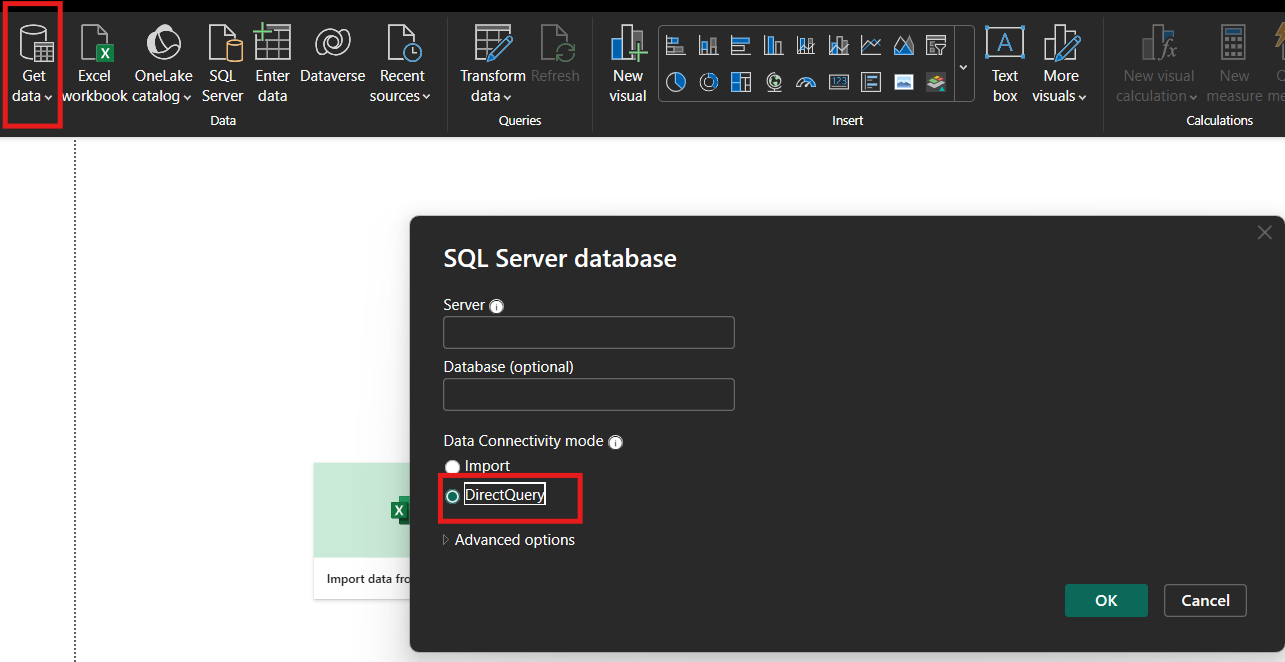The image size is (1285, 662).
Task: Insert a pie chart visual
Action: [x=676, y=82]
